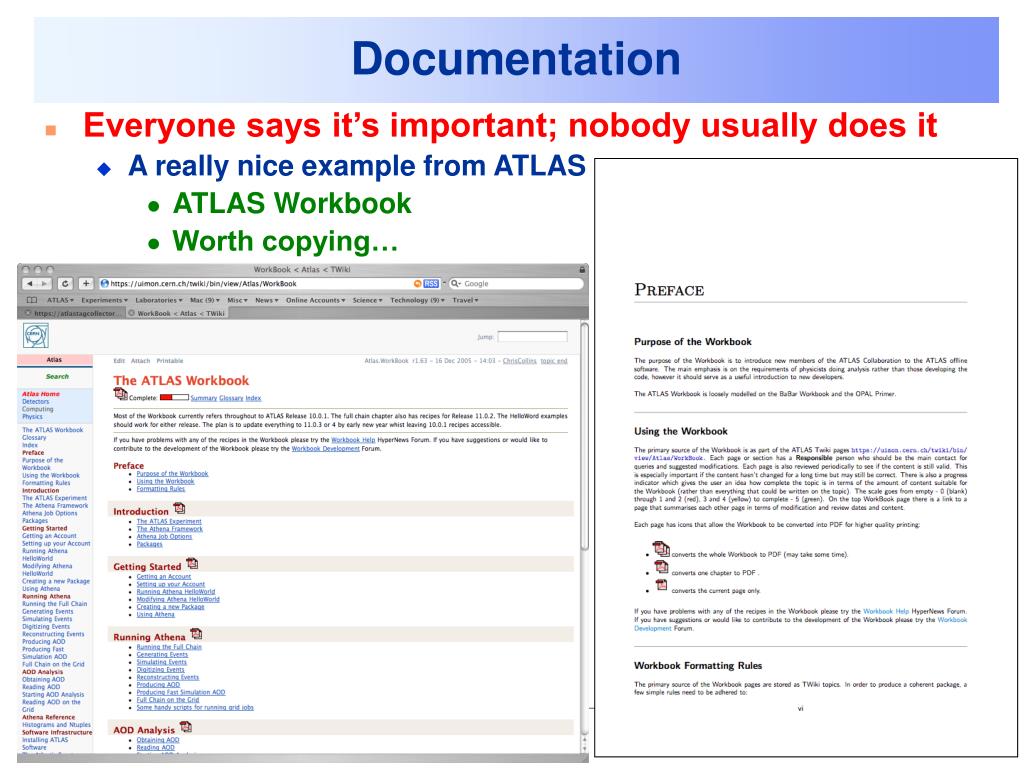Select 'Atlas Home' in the sidebar

click(40, 394)
